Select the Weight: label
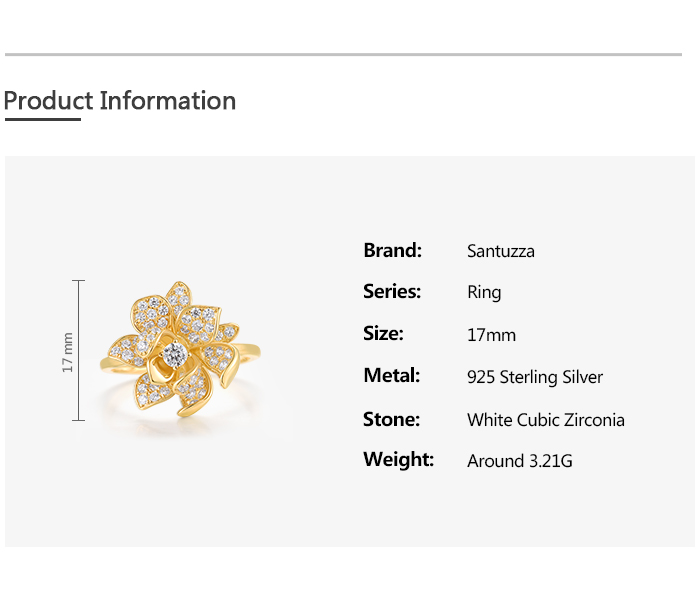 [x=398, y=460]
